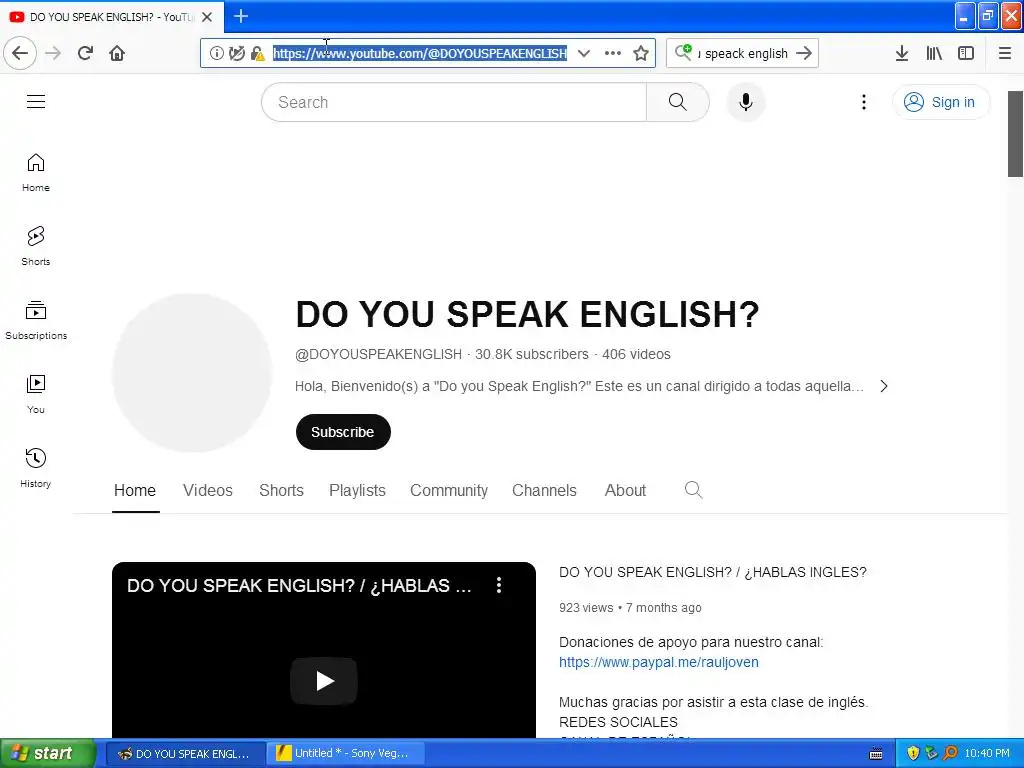Image resolution: width=1024 pixels, height=768 pixels.
Task: Switch to DO YOU SPEAK ENGL... taskbar item
Action: click(x=185, y=754)
